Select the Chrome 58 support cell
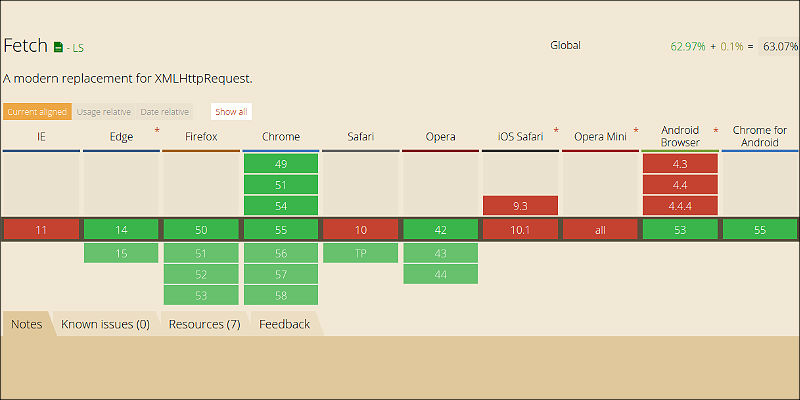This screenshot has height=400, width=800. (x=281, y=295)
